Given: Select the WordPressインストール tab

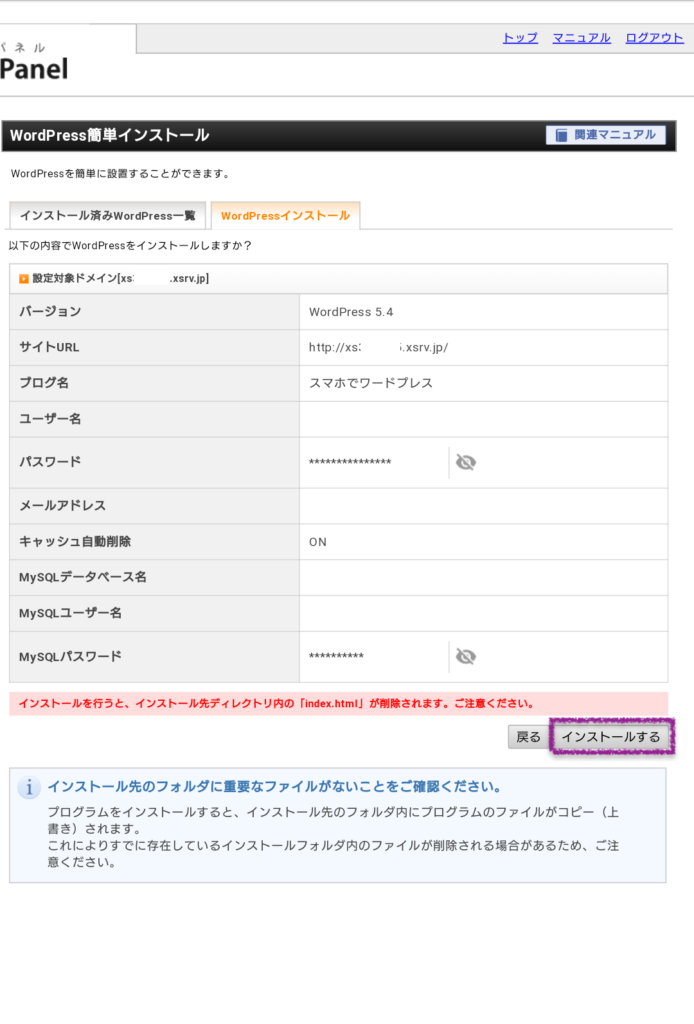Looking at the screenshot, I should tap(285, 216).
